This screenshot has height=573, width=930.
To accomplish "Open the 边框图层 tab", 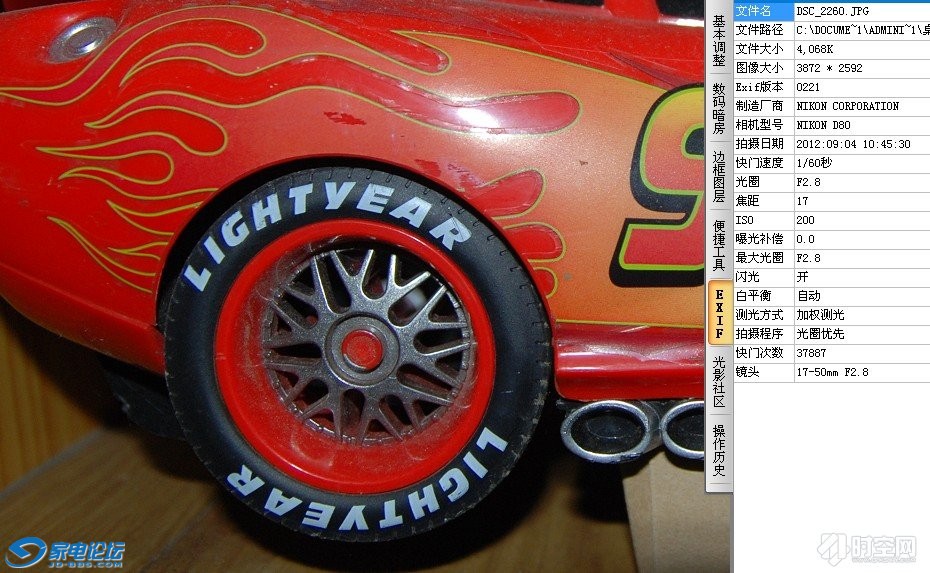I will tap(719, 176).
